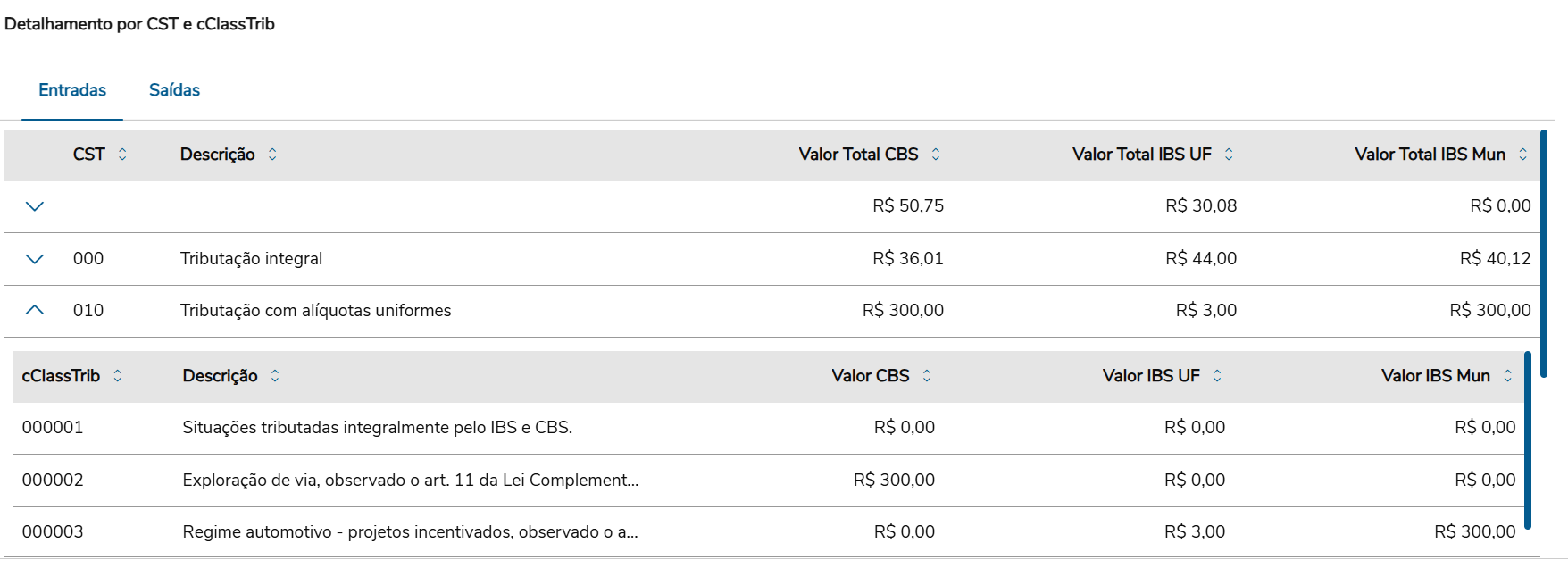Viewport: 1568px width, 577px height.
Task: Expand CST 000 Tributação integral row
Action: [x=35, y=259]
